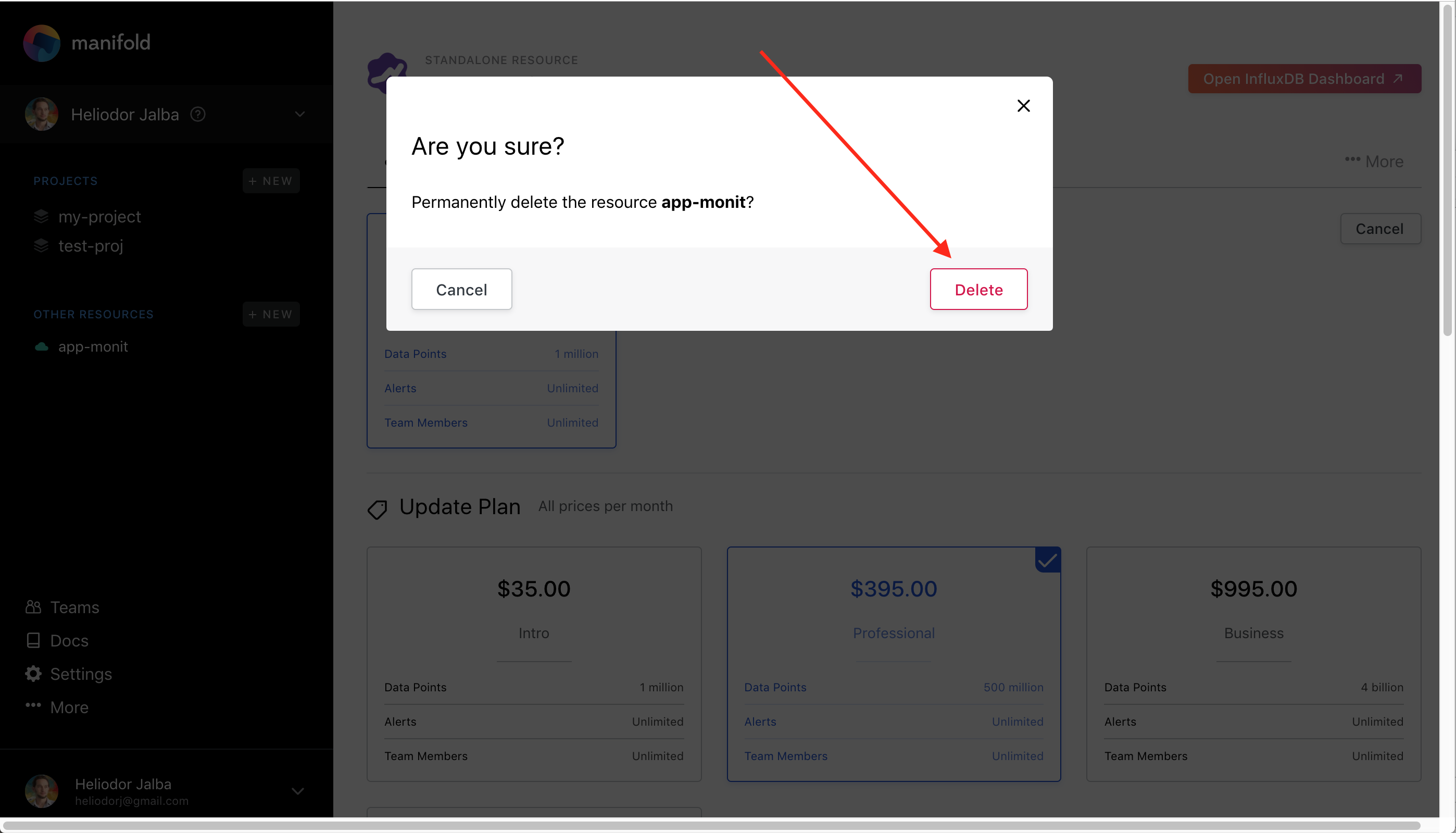Click the my-project layers icon
Image resolution: width=1456 pixels, height=833 pixels.
[x=41, y=216]
